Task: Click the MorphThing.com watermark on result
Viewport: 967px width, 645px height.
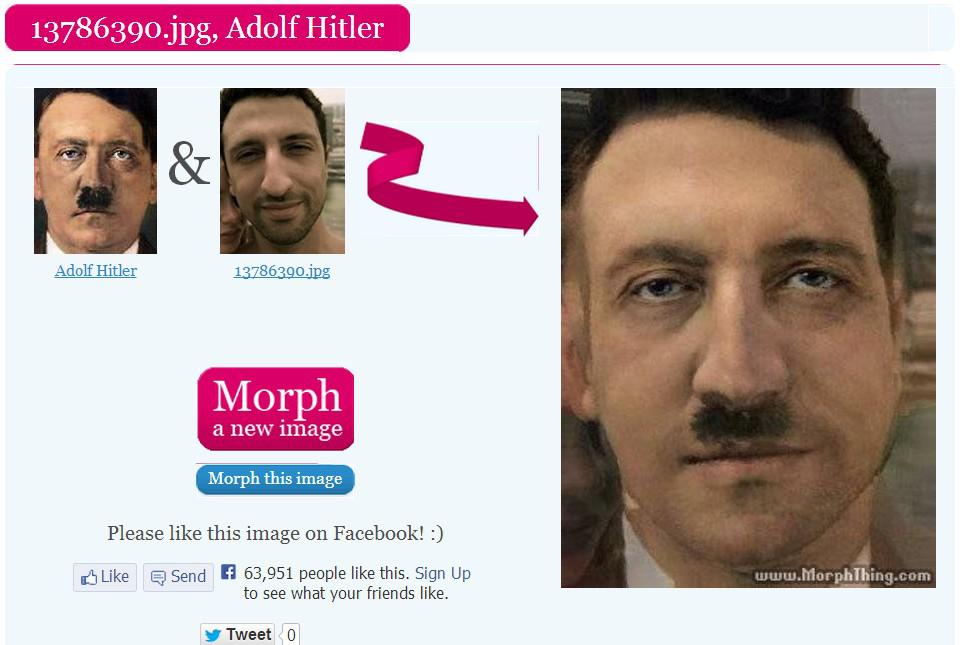Action: [842, 575]
